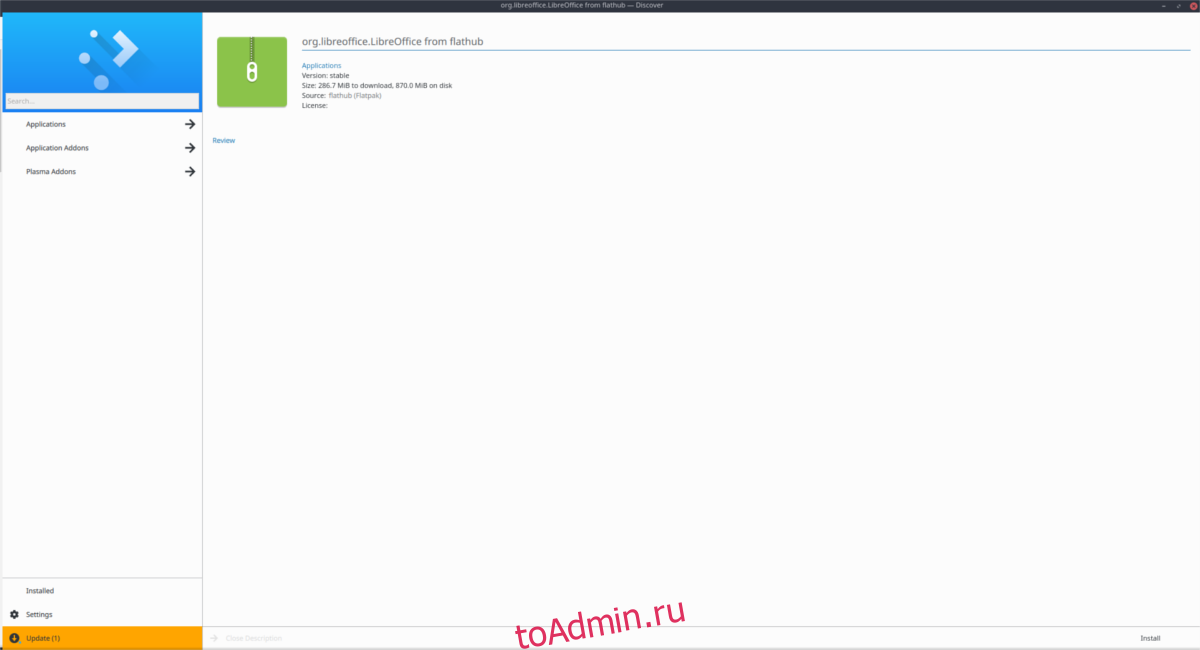Expand the Applications category arrow
1200x650 pixels.
189,124
